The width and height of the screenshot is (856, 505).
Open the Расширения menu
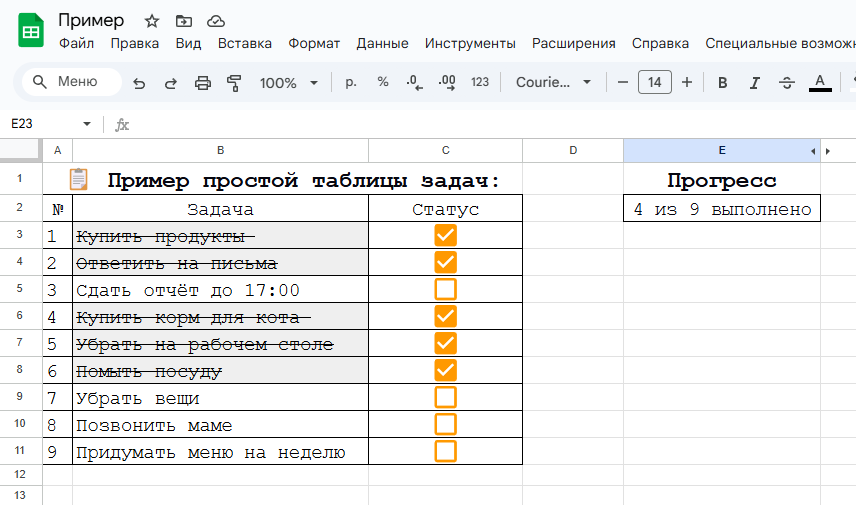574,43
